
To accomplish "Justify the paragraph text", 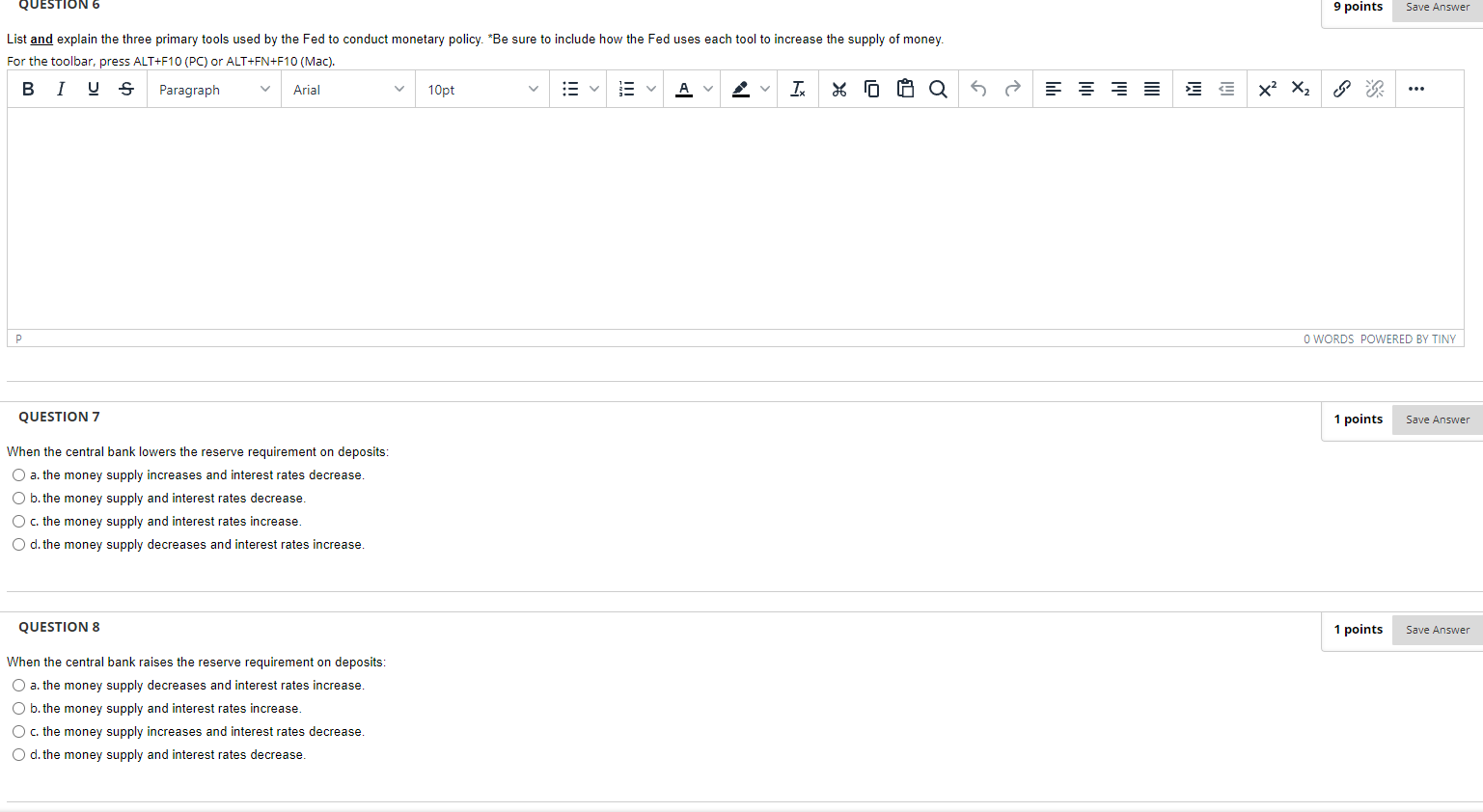I will point(1152,90).
